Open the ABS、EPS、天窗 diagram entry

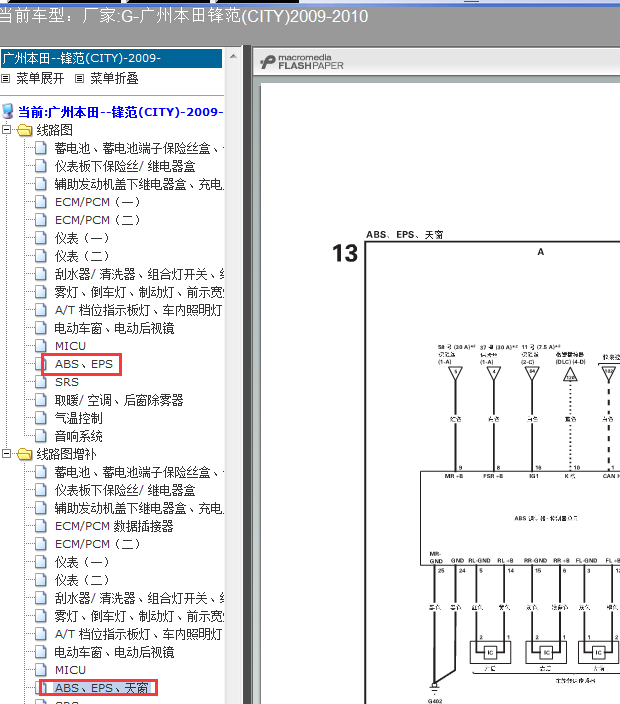(x=101, y=688)
